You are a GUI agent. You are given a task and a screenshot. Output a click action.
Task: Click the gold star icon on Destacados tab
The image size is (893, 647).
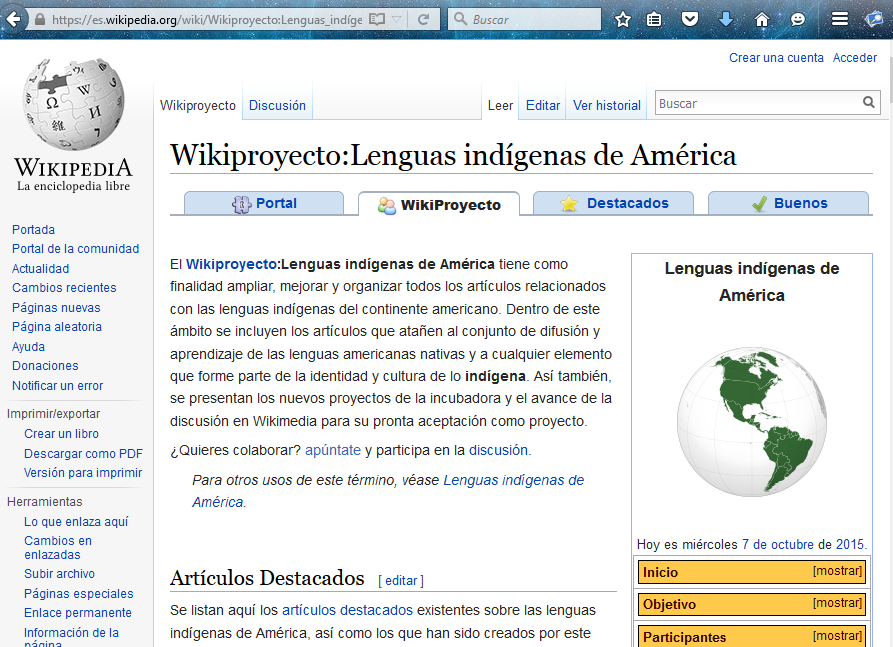[568, 203]
